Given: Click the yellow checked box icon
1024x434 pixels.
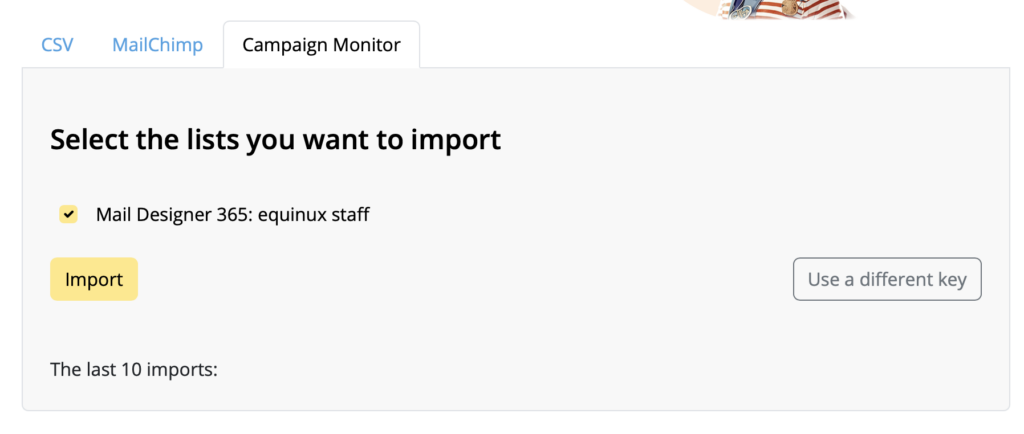Looking at the screenshot, I should click(x=69, y=214).
